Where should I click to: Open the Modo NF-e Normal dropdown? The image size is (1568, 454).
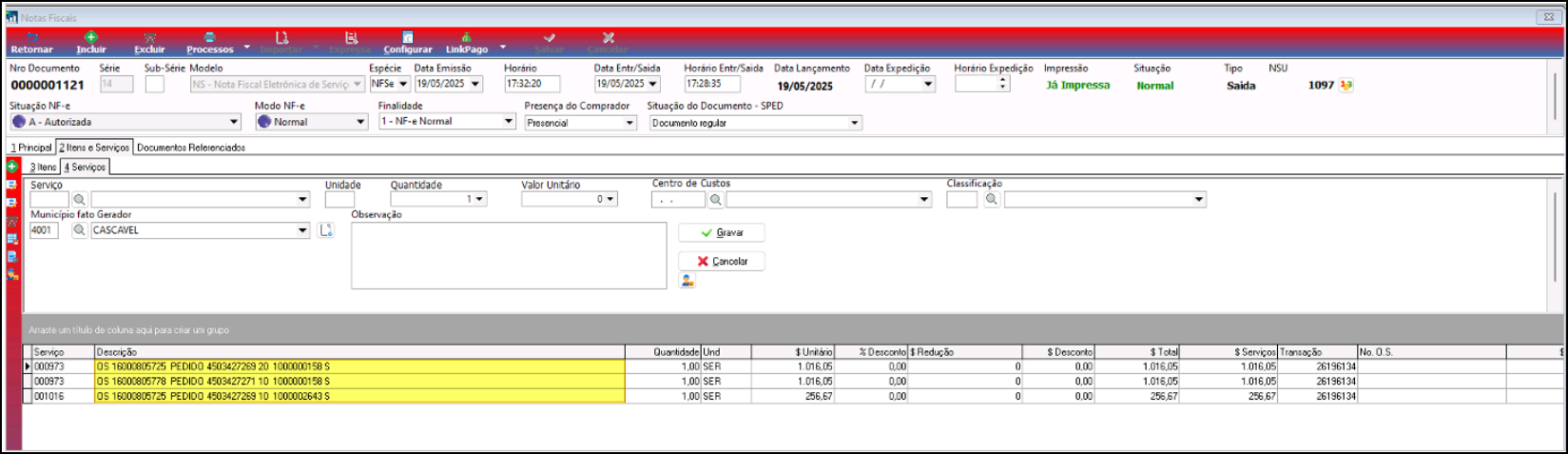360,122
